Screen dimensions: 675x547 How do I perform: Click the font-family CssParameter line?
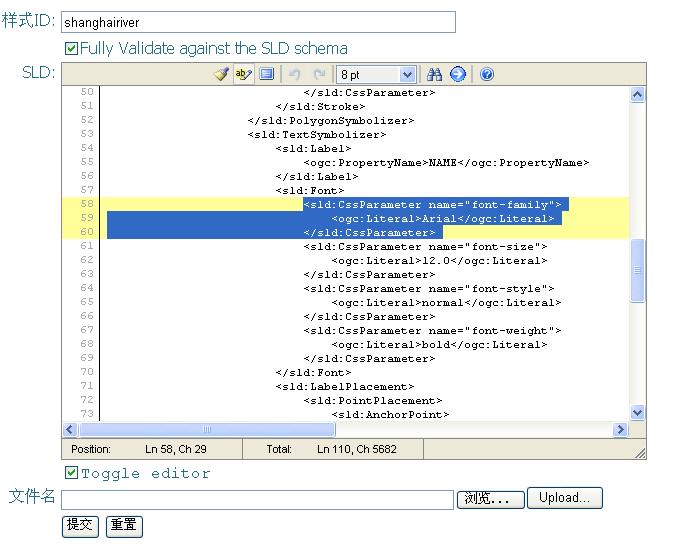tap(432, 205)
